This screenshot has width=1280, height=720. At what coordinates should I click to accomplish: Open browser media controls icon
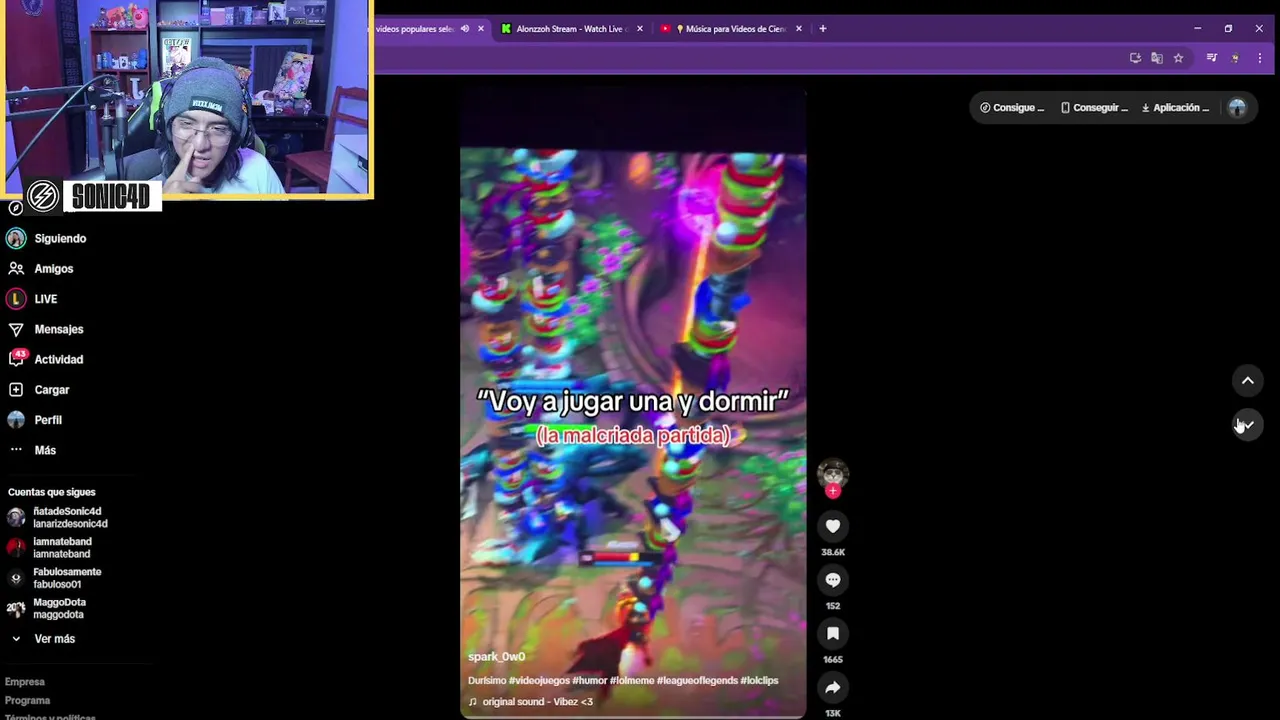[1211, 58]
